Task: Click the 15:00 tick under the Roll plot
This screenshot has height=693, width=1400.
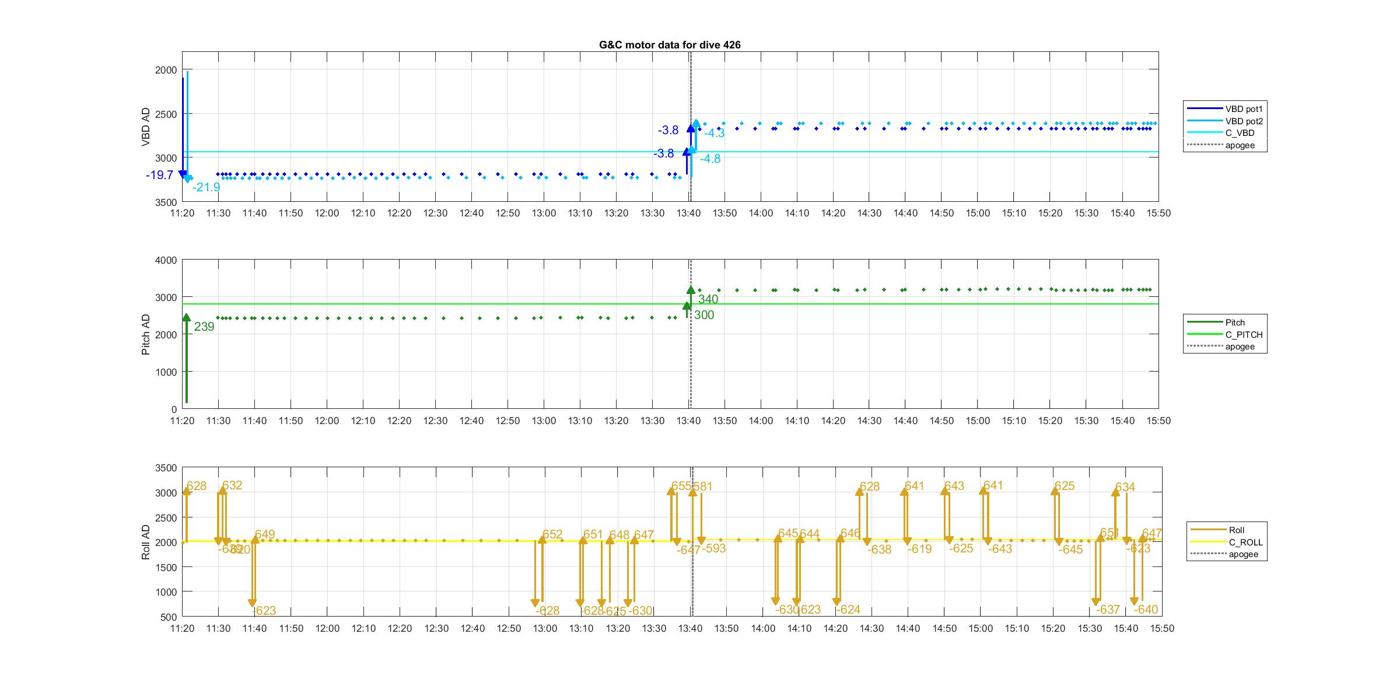Action: coord(980,629)
